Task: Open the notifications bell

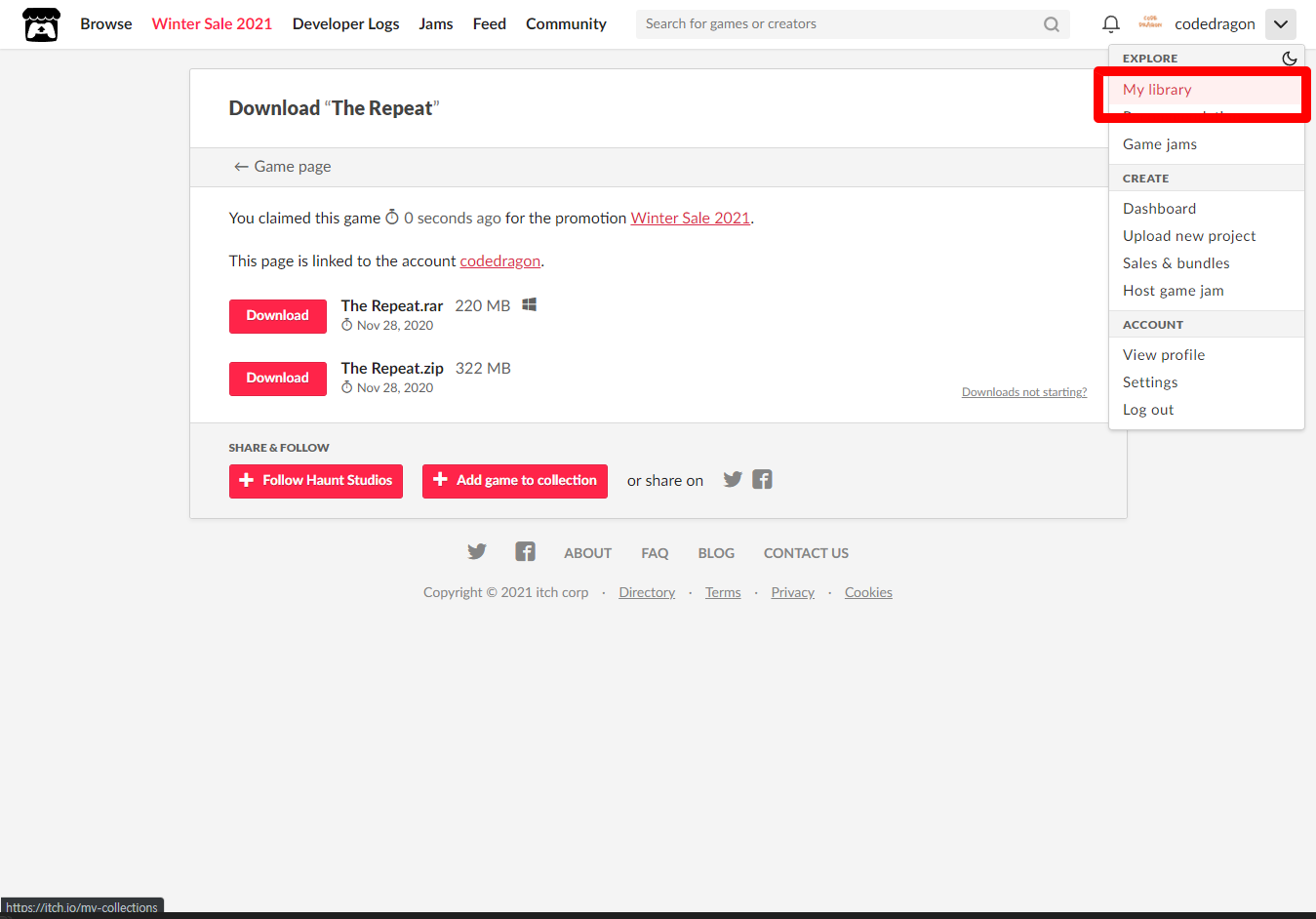Action: (1110, 24)
